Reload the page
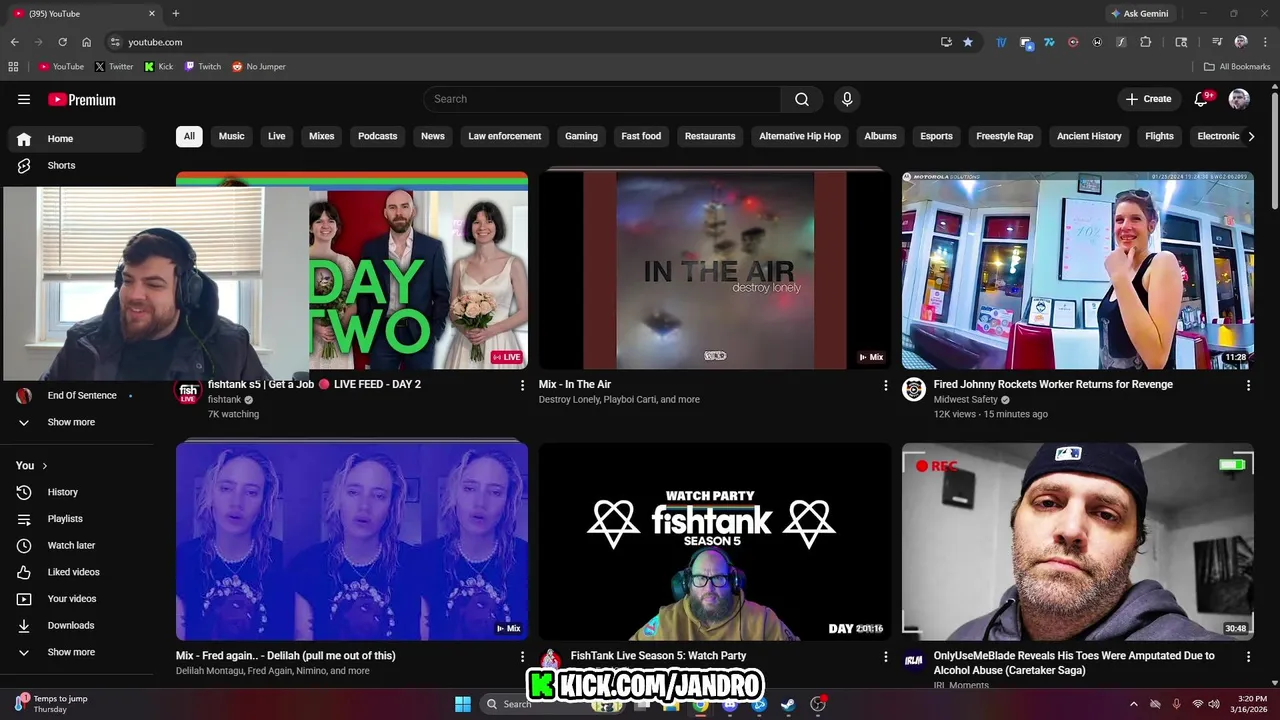This screenshot has width=1280, height=720. point(62,42)
